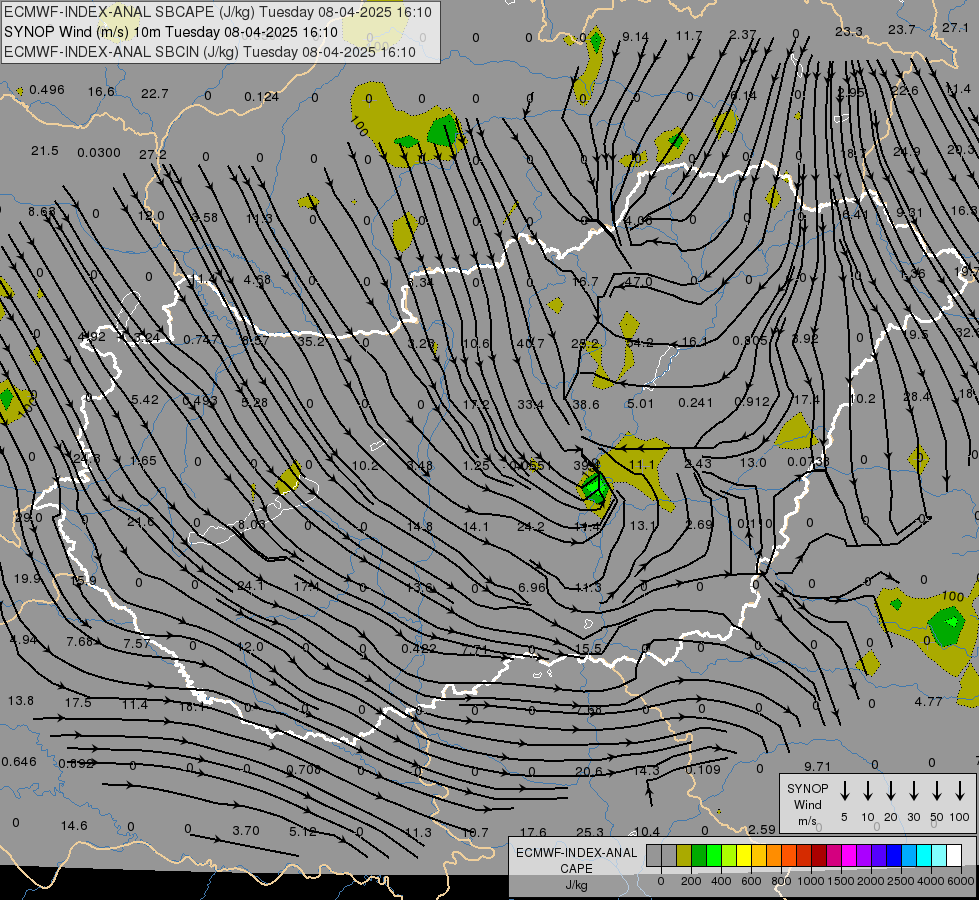Click the '0.646' value at the left edge
Screen dimensions: 979x900
(19, 762)
